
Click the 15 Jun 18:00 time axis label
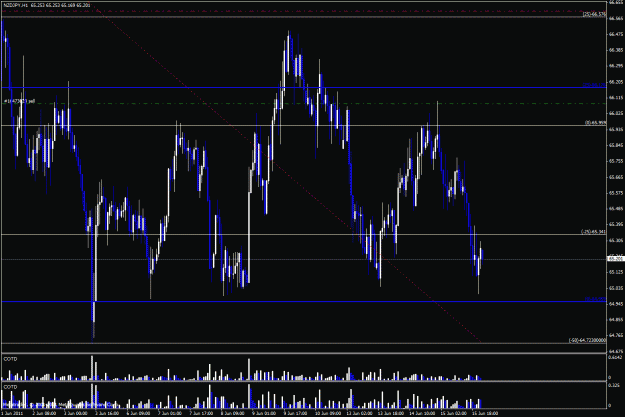pyautogui.click(x=485, y=413)
